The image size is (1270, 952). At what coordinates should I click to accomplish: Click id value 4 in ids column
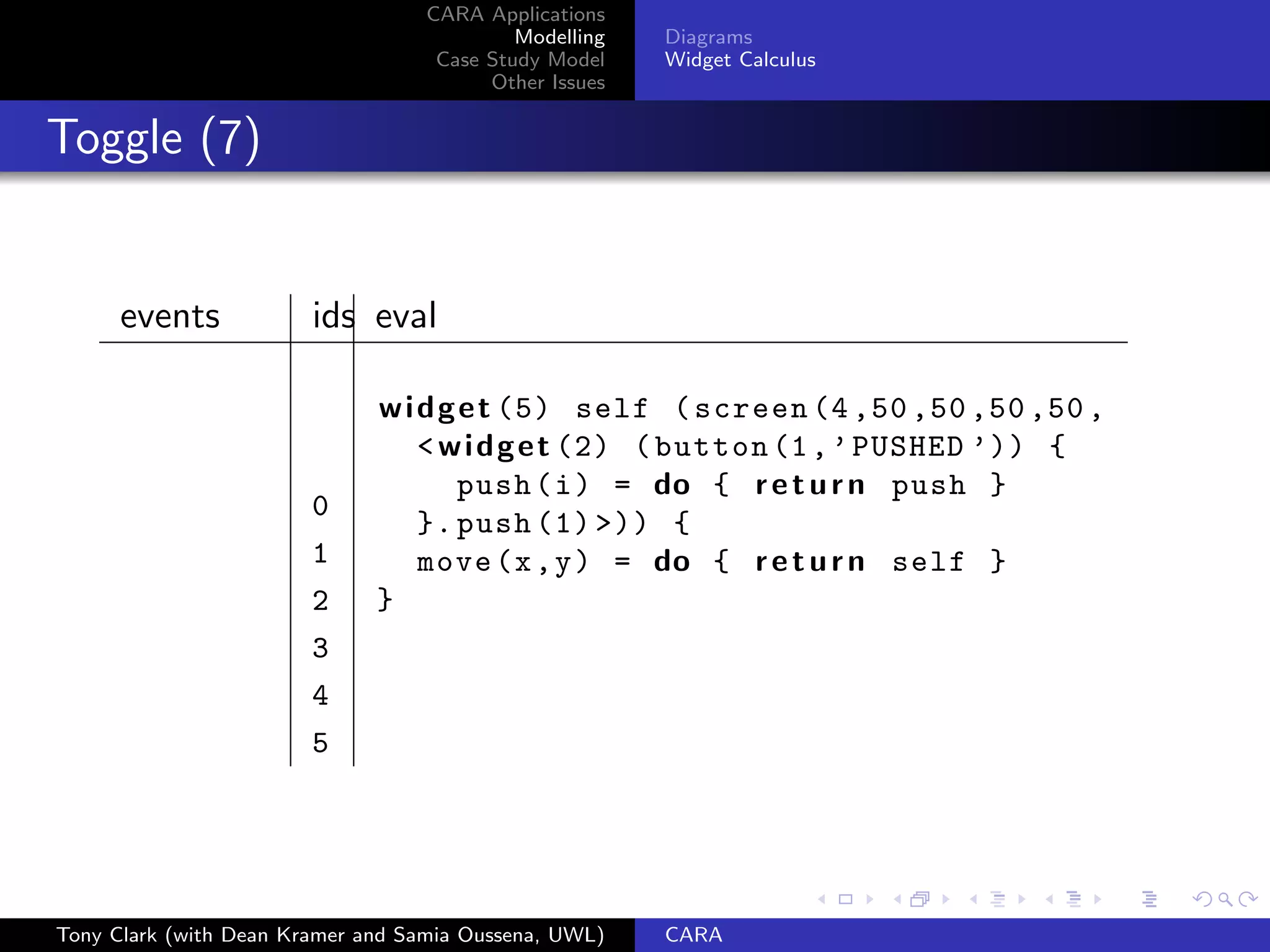[x=320, y=696]
